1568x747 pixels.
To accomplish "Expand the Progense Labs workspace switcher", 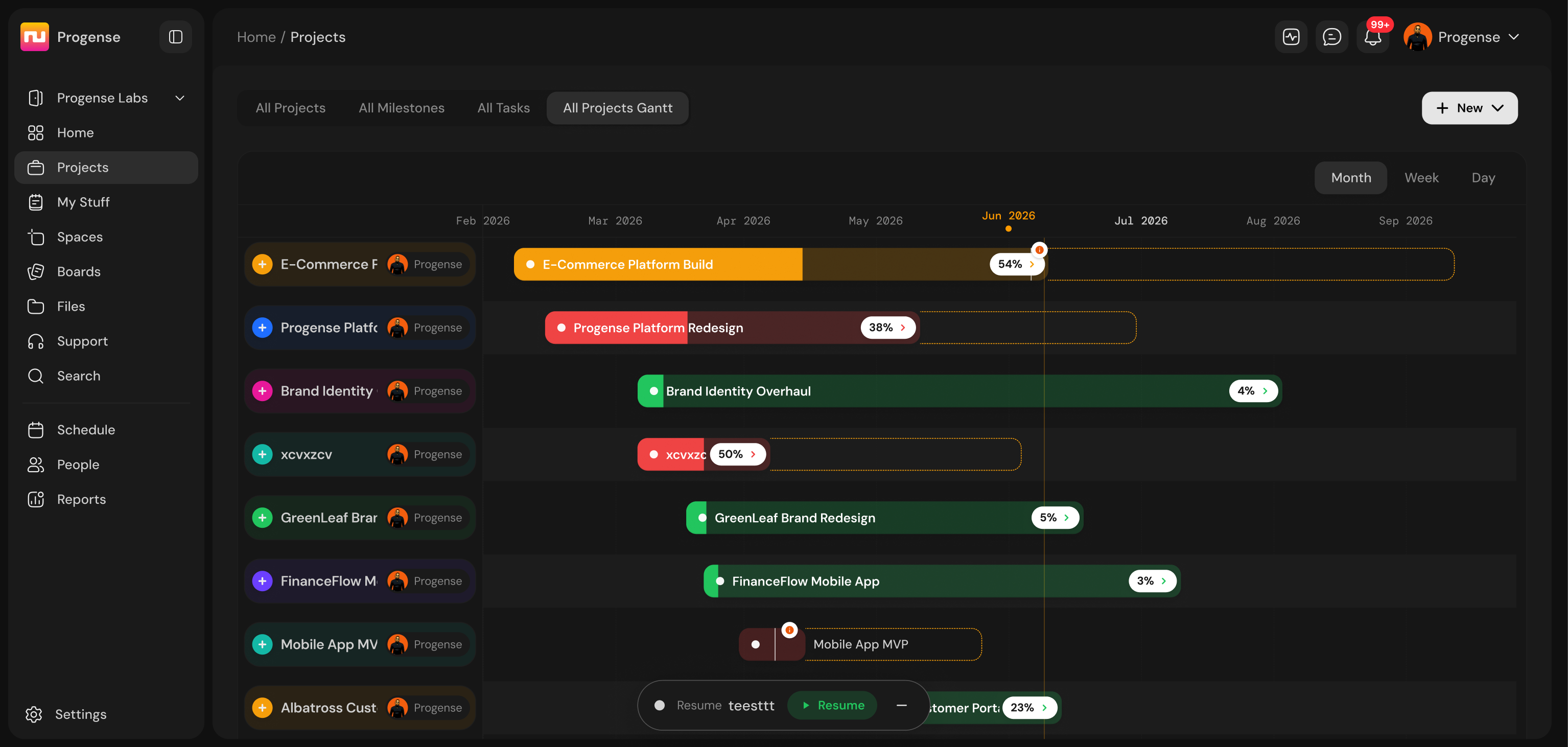I will [106, 98].
